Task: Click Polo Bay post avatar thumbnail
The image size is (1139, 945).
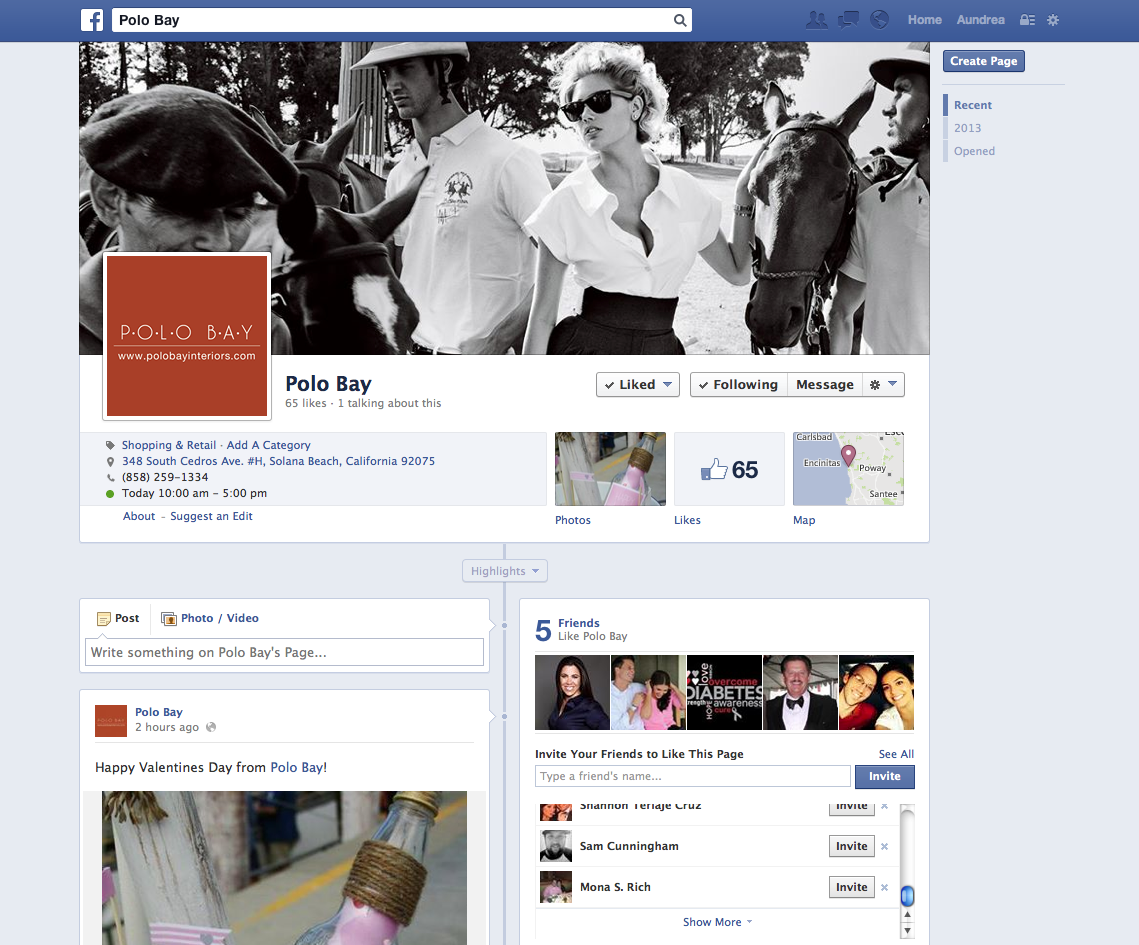Action: 111,721
